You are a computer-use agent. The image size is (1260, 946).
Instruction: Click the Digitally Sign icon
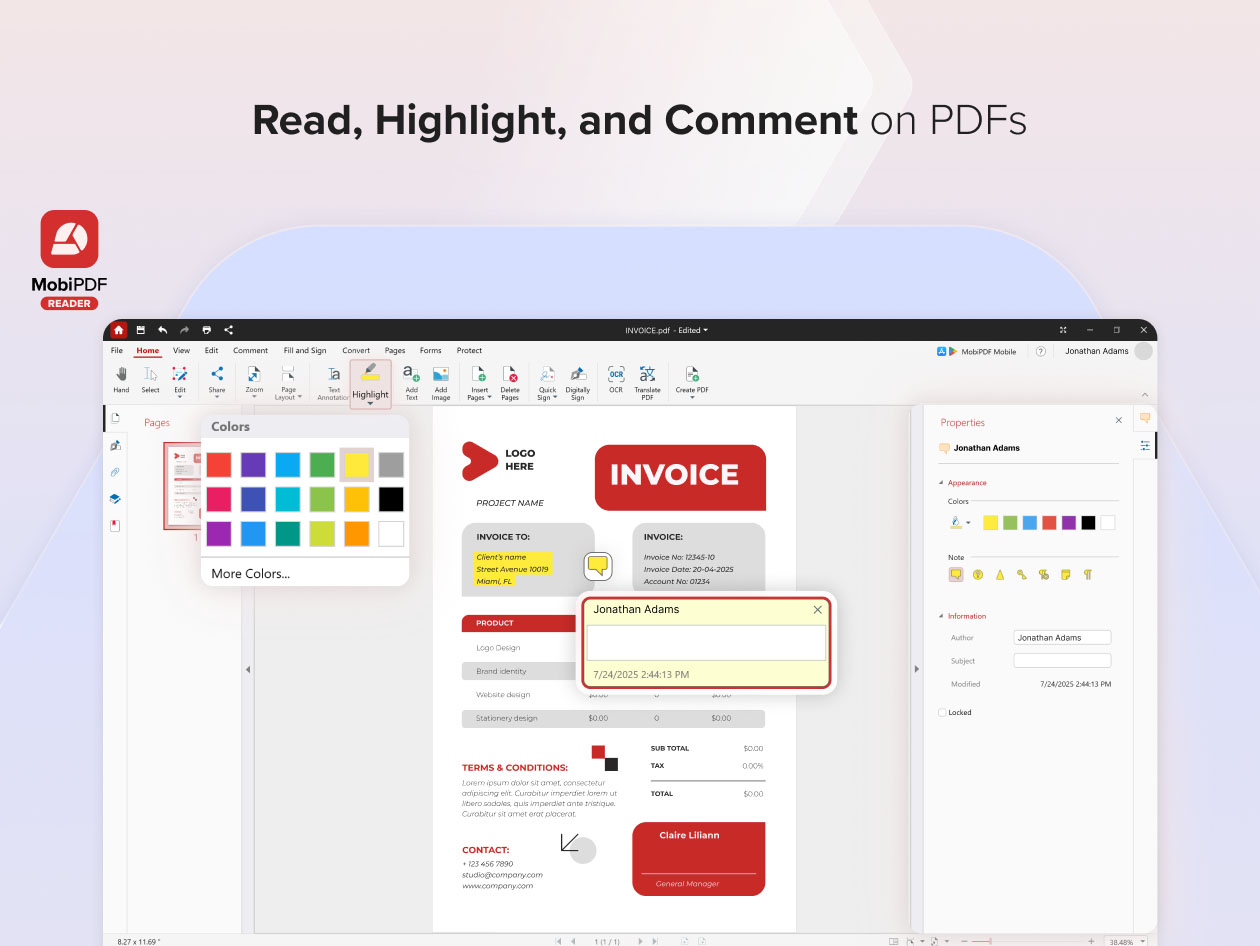(578, 378)
